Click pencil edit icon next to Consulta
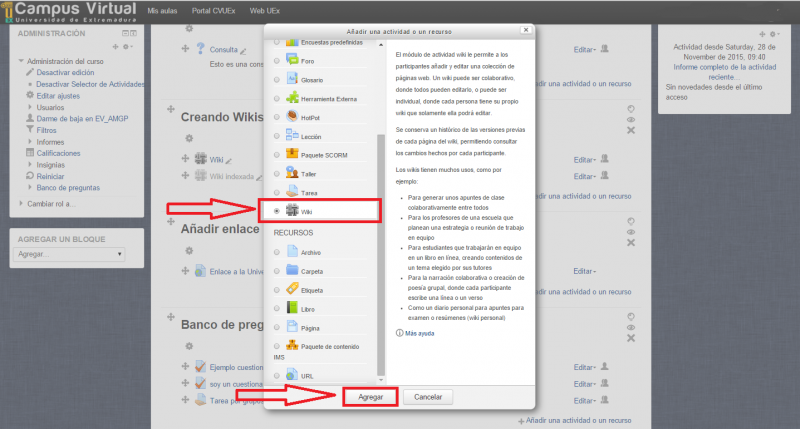 coord(243,51)
